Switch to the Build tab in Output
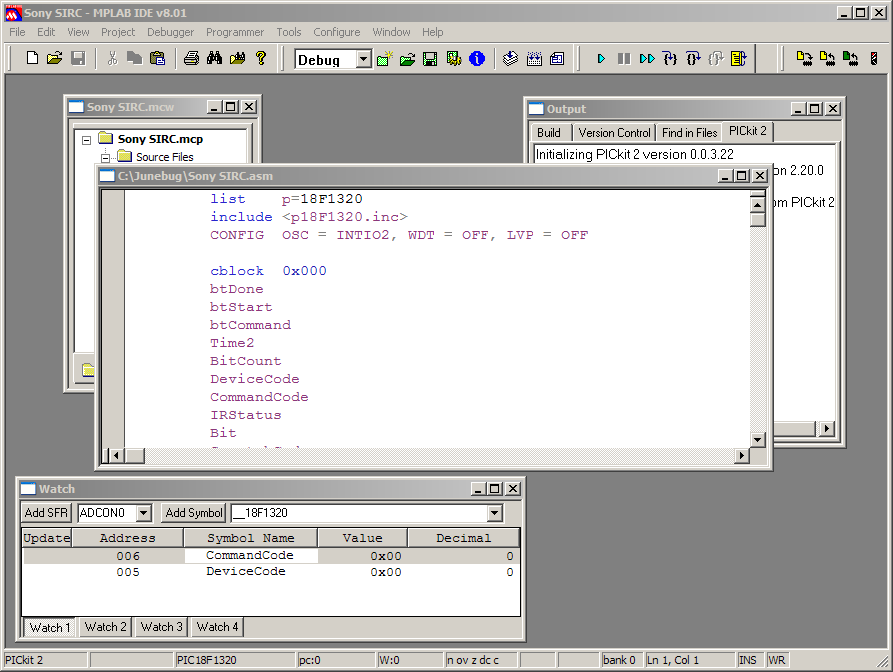This screenshot has width=893, height=672. pos(549,133)
